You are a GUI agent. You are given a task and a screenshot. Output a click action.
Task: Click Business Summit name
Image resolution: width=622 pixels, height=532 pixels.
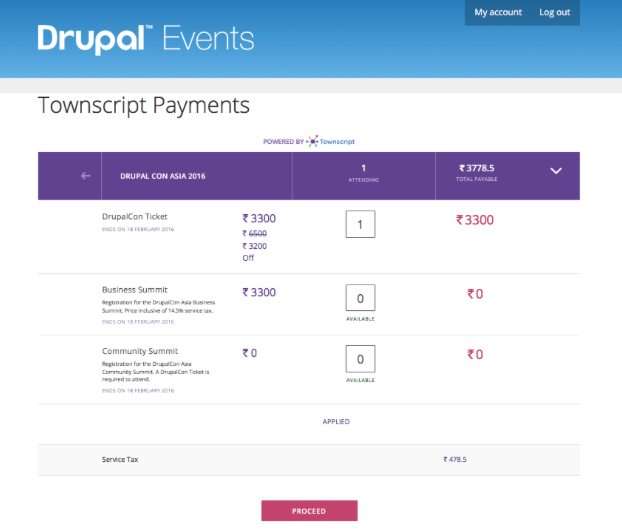[x=134, y=290]
